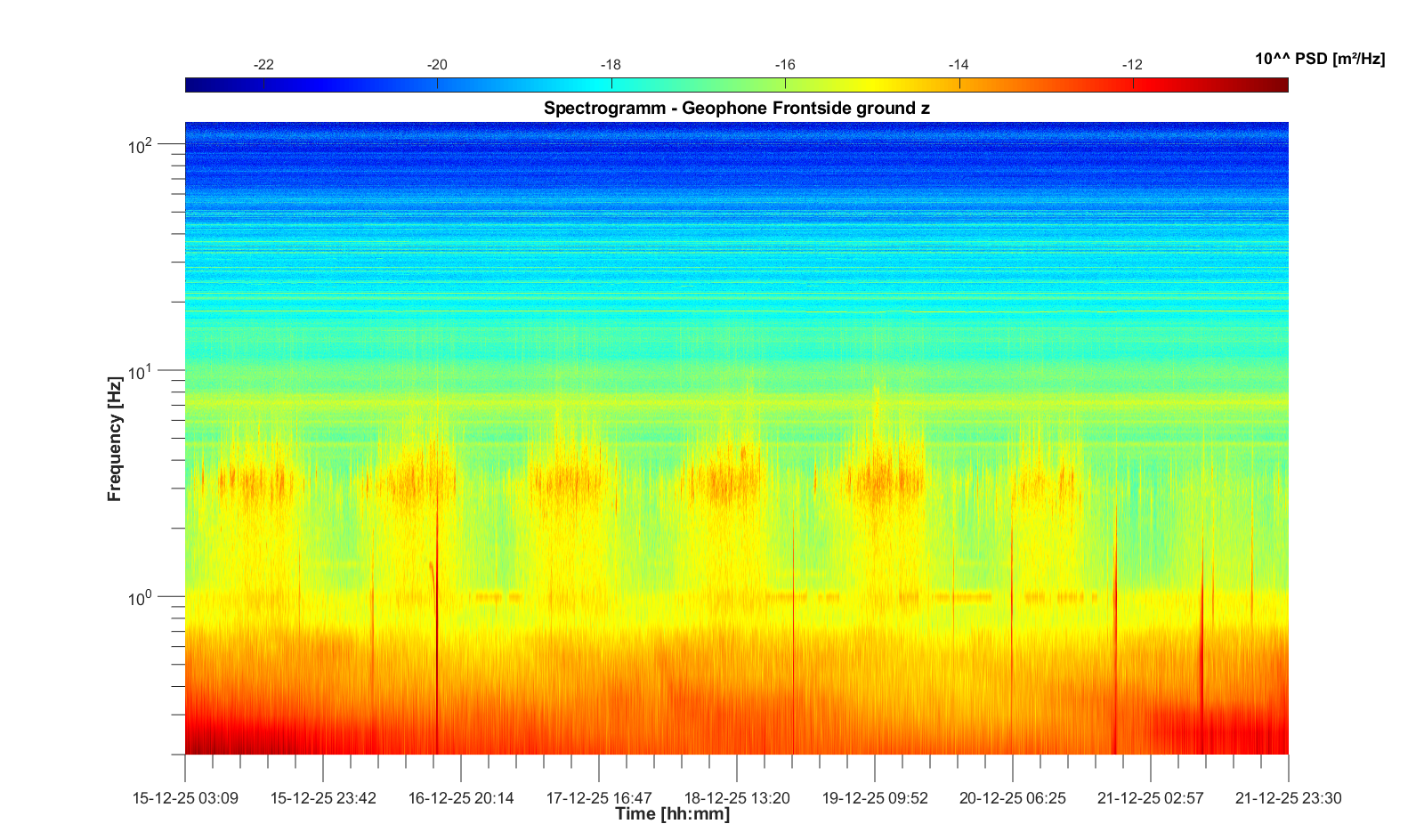1424x840 pixels.
Task: Click the 10² frequency tick label
Action: [141, 145]
